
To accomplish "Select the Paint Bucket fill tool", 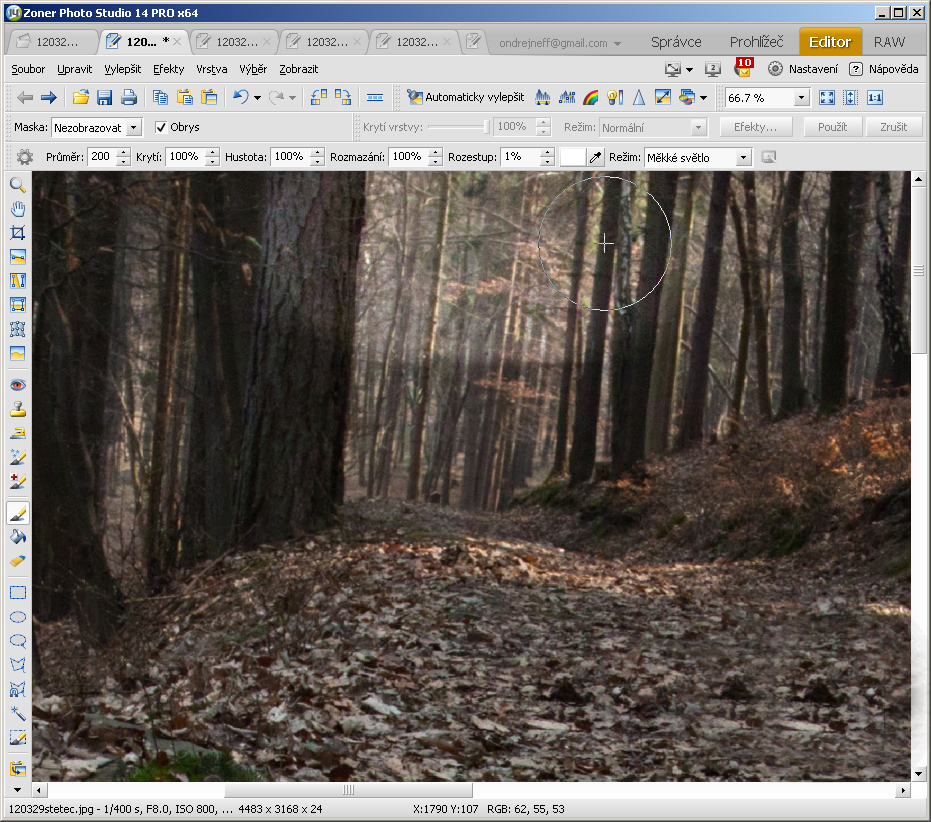I will coord(17,538).
